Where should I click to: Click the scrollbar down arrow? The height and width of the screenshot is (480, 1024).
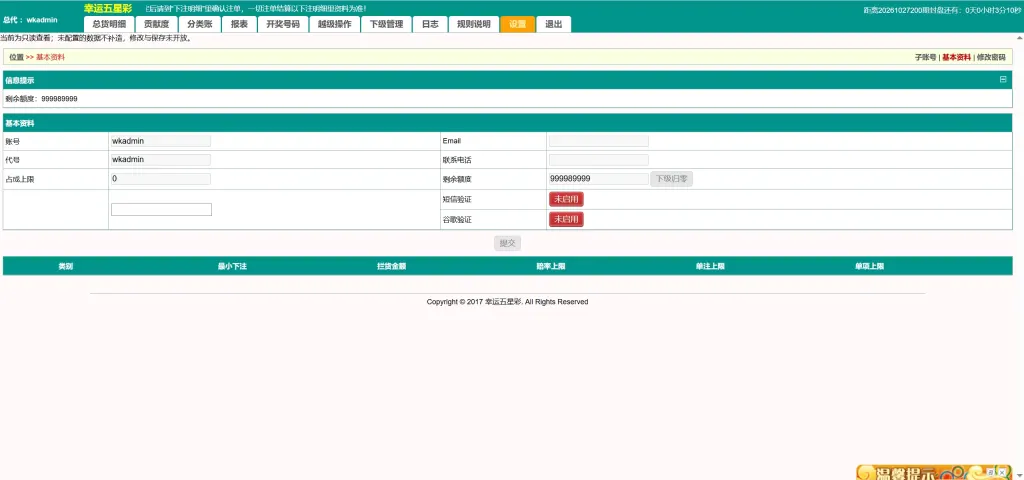(1017, 475)
